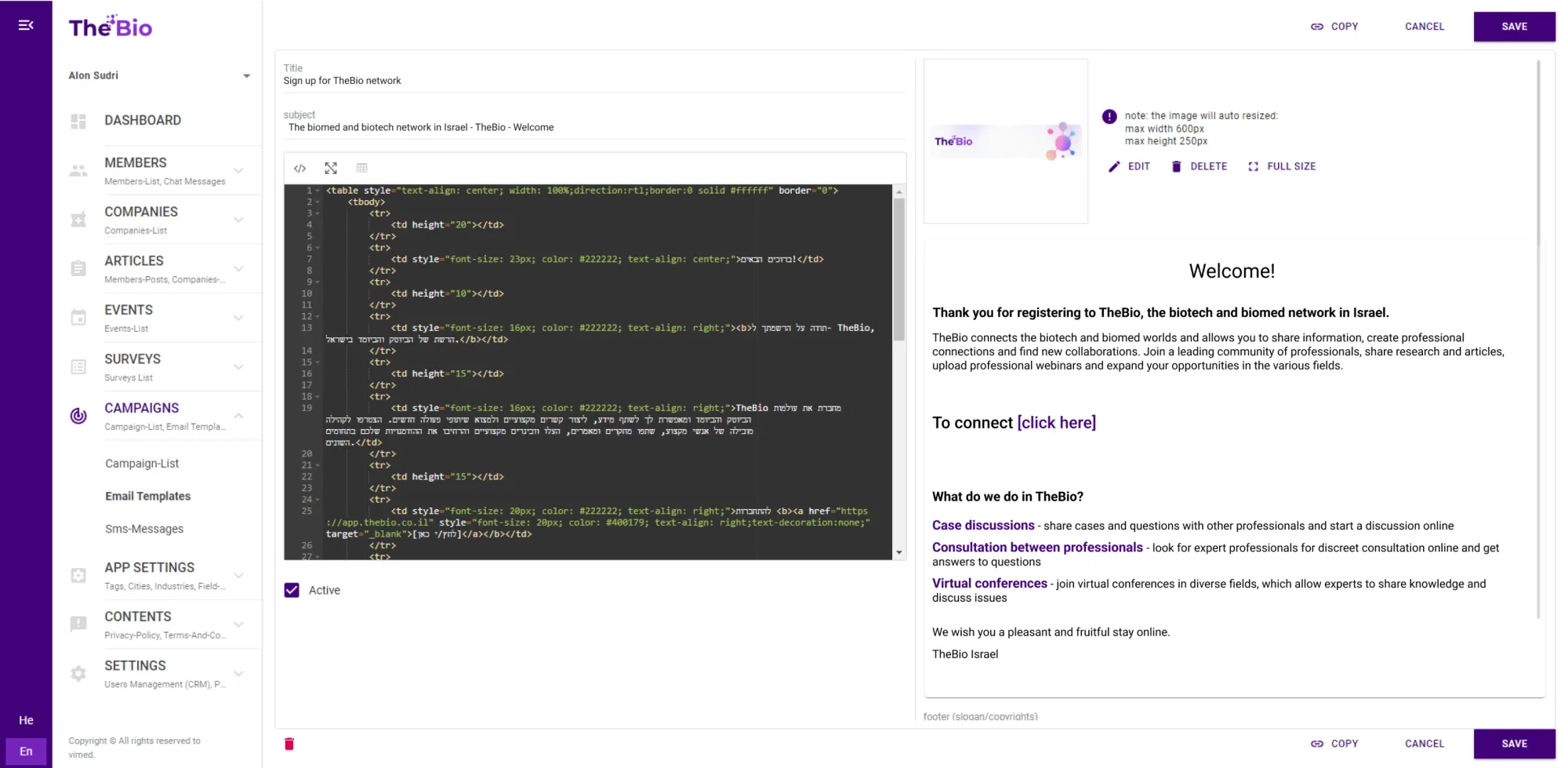Image resolution: width=1568 pixels, height=768 pixels.
Task: Click the Companies building icon
Action: (x=78, y=220)
